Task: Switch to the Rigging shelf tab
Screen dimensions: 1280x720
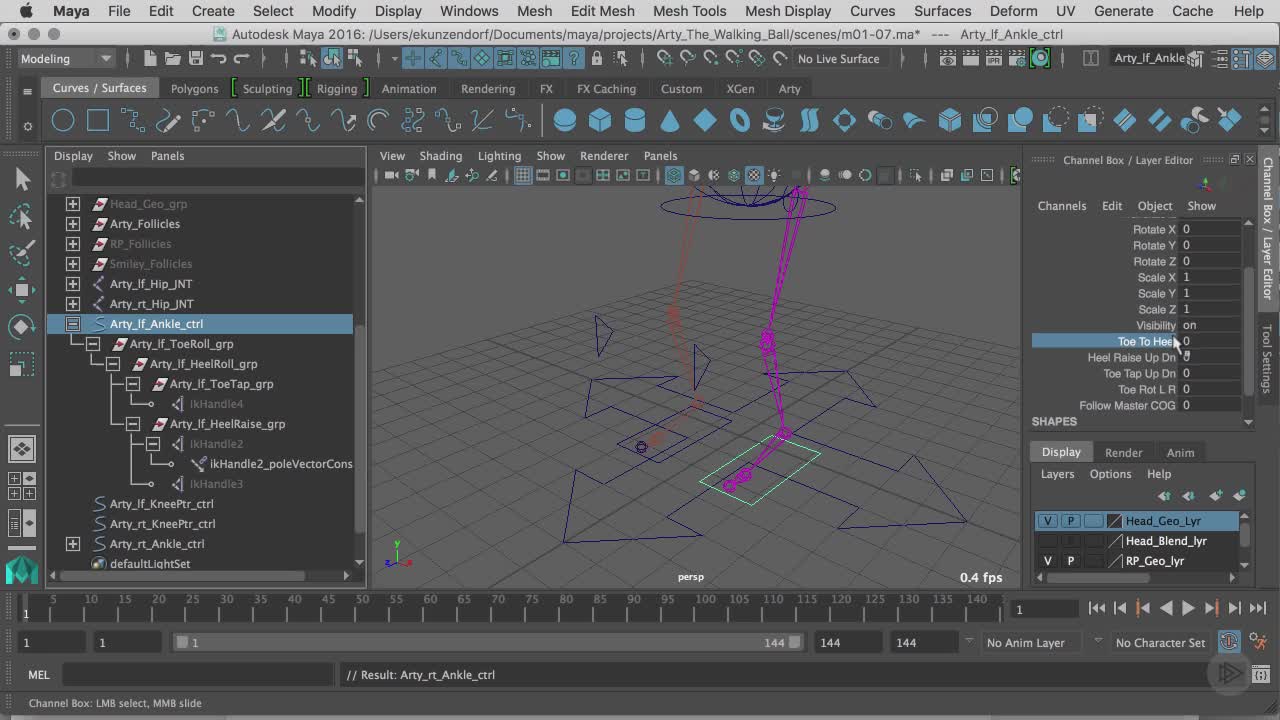Action: click(337, 88)
